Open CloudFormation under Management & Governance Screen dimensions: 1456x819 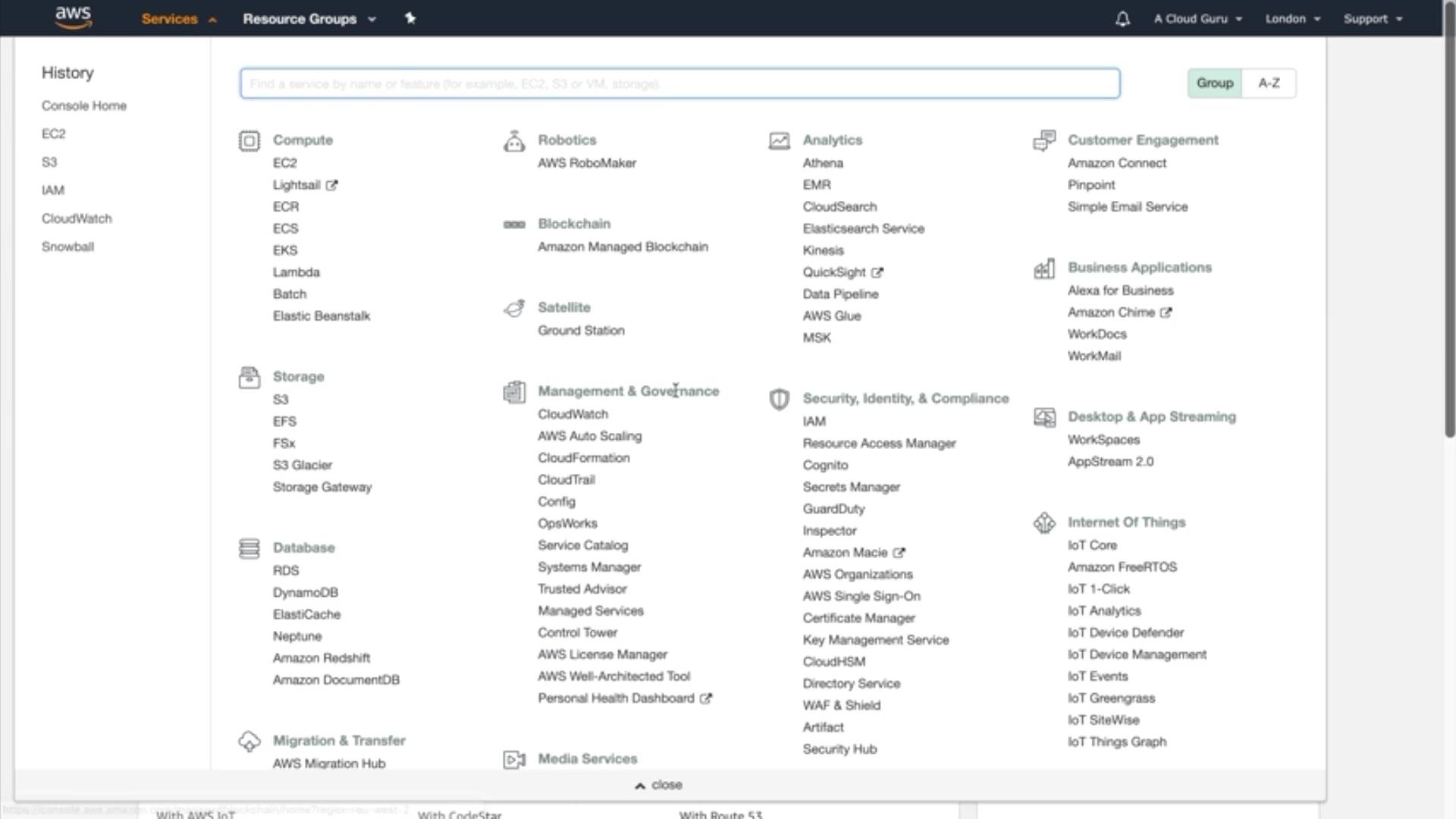pos(583,458)
